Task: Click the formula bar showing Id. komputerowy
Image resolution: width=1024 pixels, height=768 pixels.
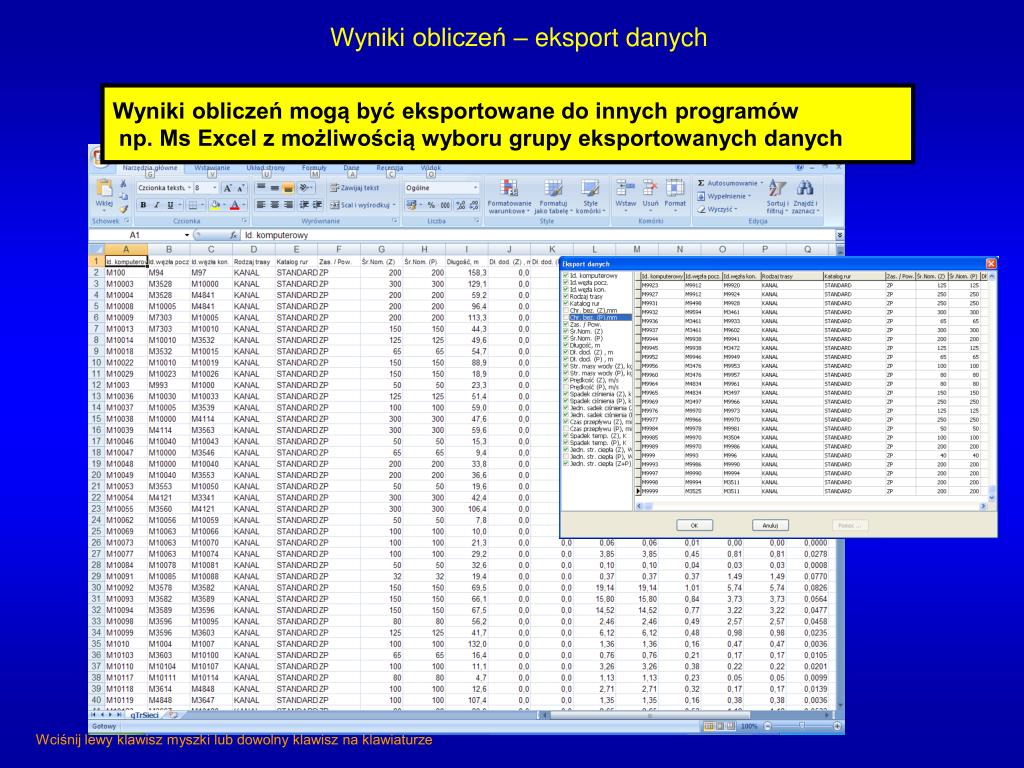Action: pos(538,235)
